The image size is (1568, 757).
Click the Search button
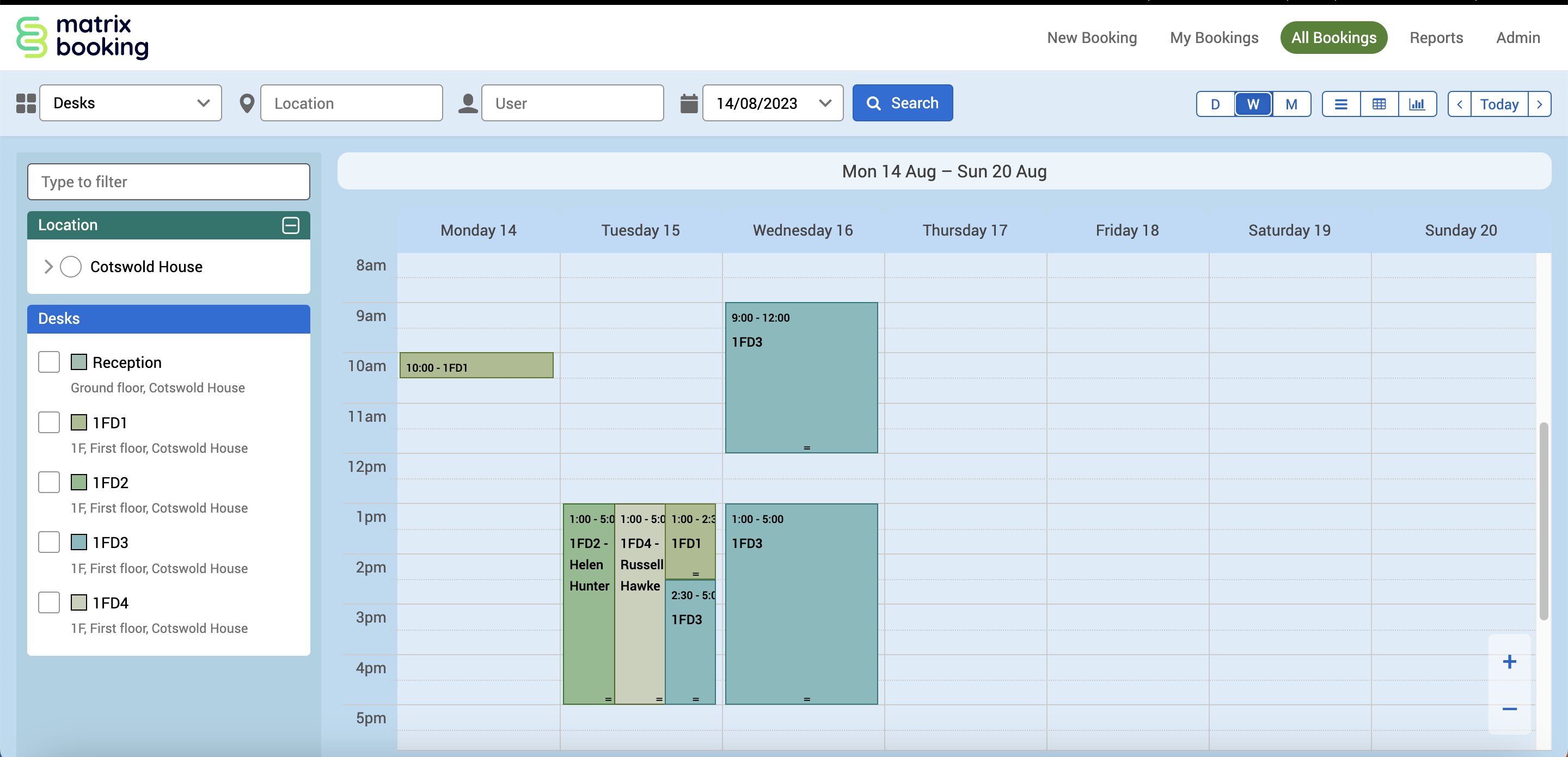point(902,103)
